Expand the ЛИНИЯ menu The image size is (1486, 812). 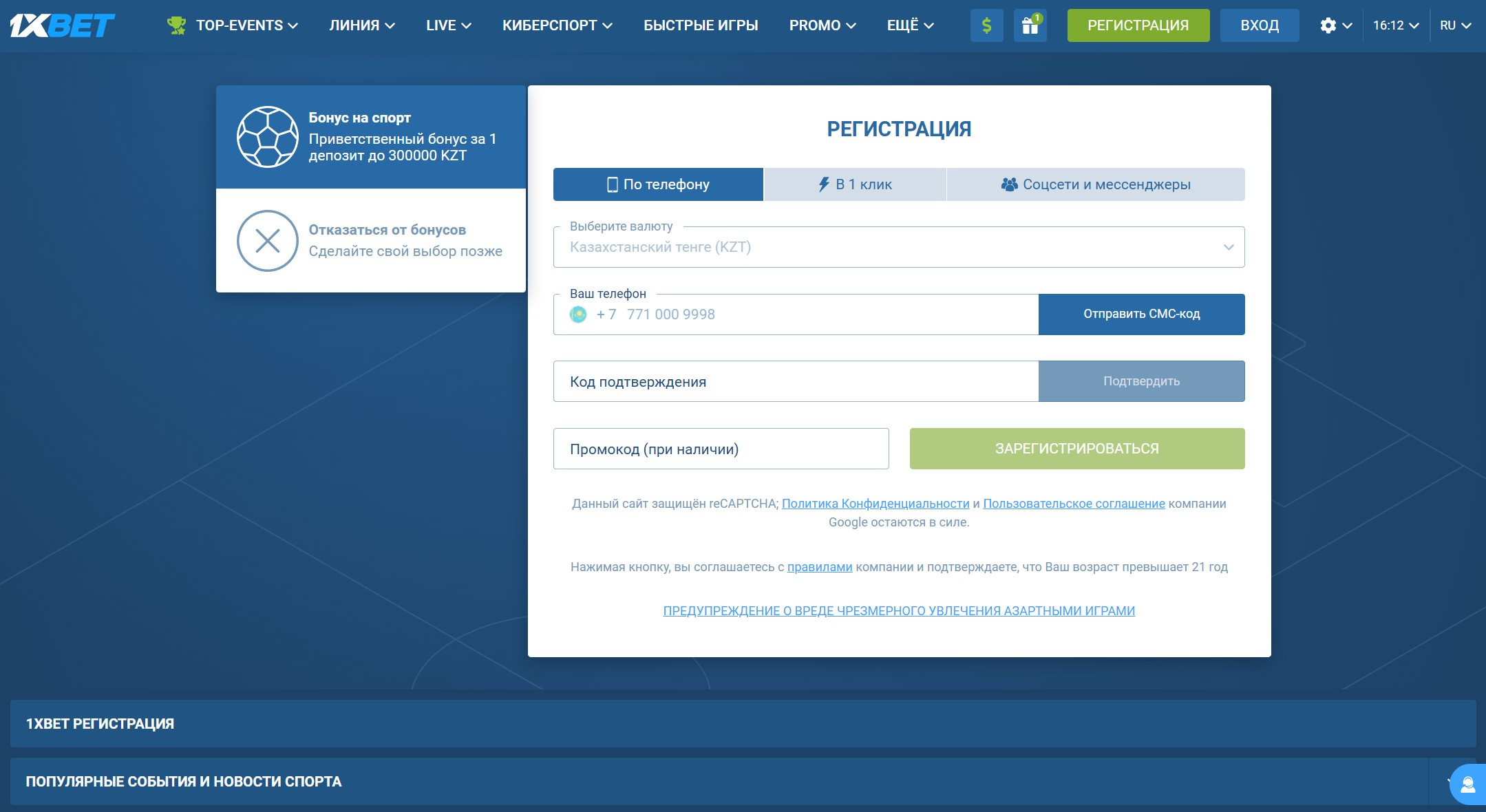pos(362,25)
